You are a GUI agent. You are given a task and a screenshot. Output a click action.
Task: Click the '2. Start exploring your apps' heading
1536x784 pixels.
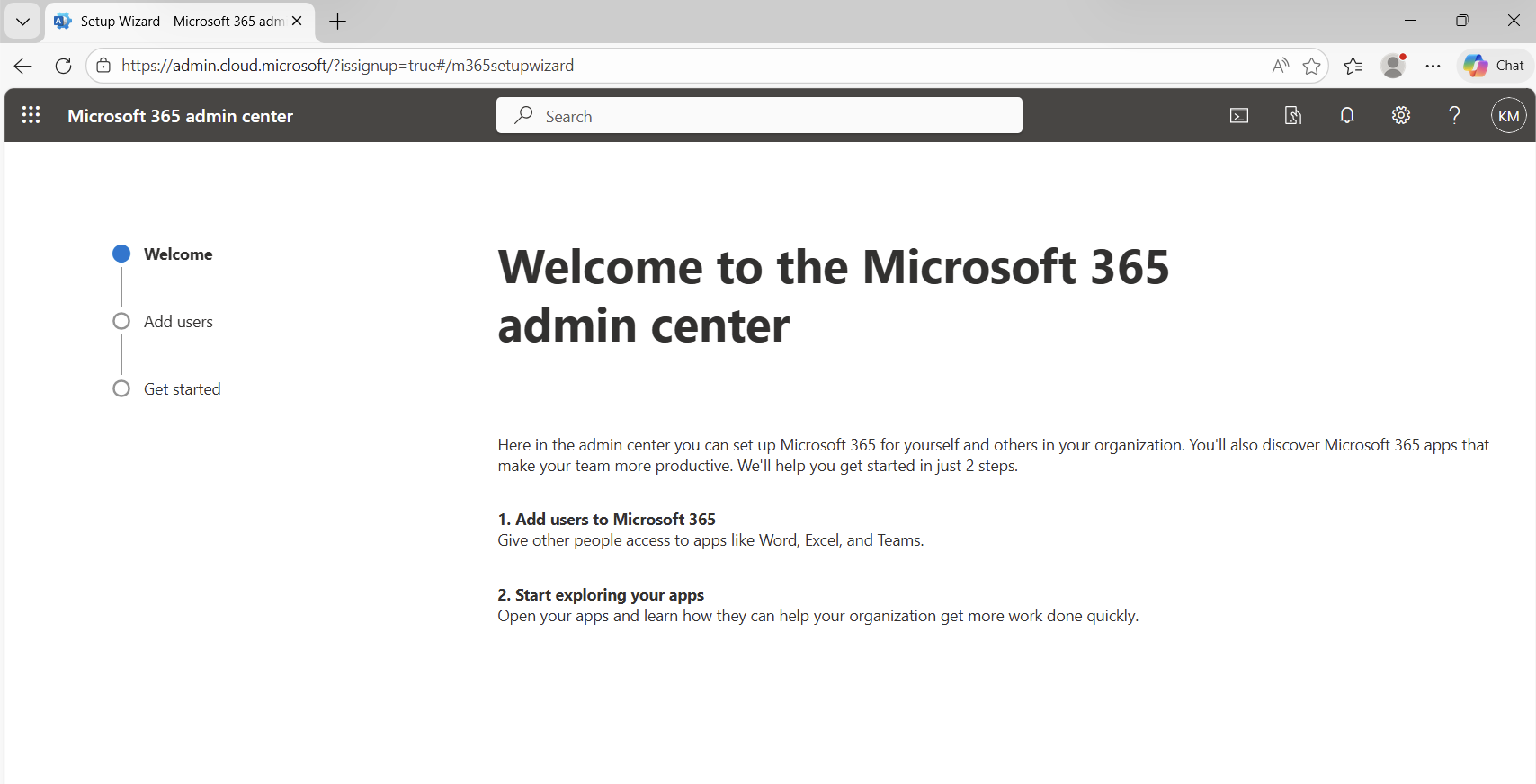601,595
